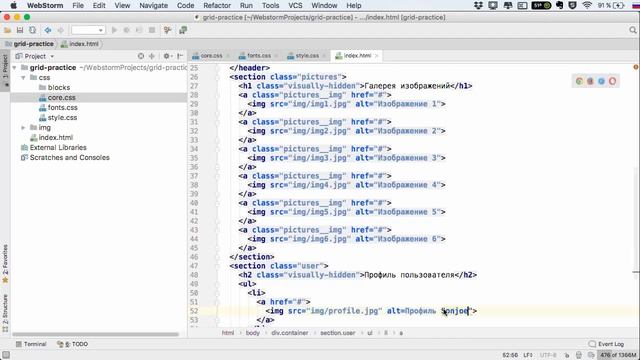Open the run configuration dropdown

[x=88, y=30]
